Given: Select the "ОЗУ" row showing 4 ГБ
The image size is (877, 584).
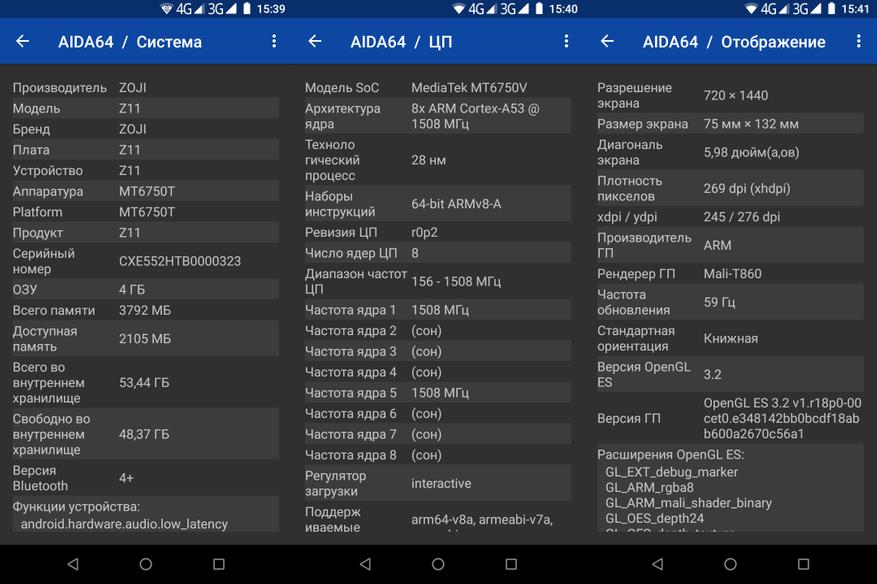Looking at the screenshot, I should click(145, 290).
